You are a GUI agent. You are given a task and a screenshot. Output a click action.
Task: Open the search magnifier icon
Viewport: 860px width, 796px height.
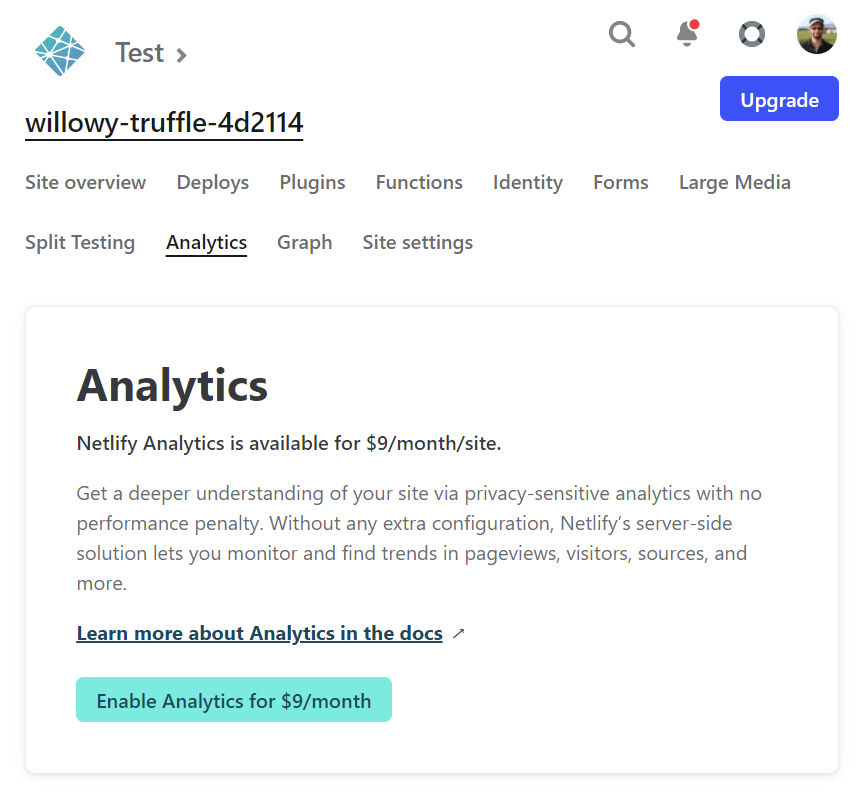(622, 35)
